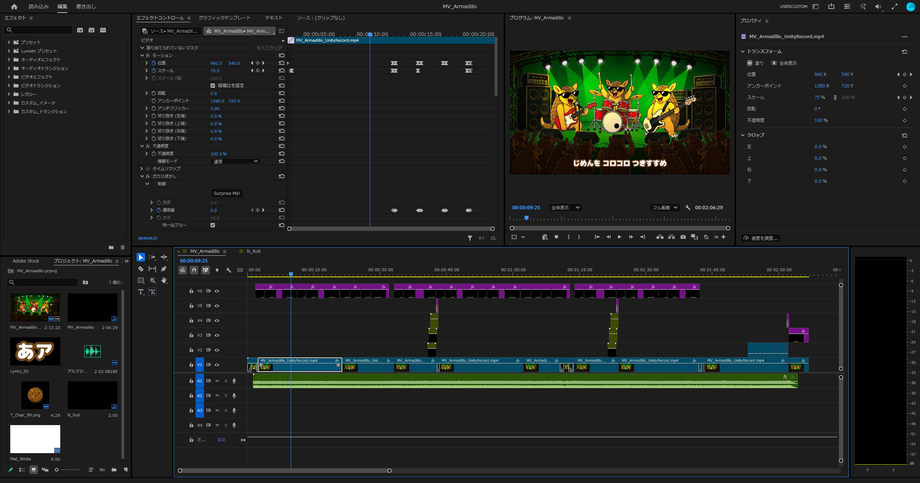
Task: Click the Extract button in Program Monitor
Action: coord(671,237)
